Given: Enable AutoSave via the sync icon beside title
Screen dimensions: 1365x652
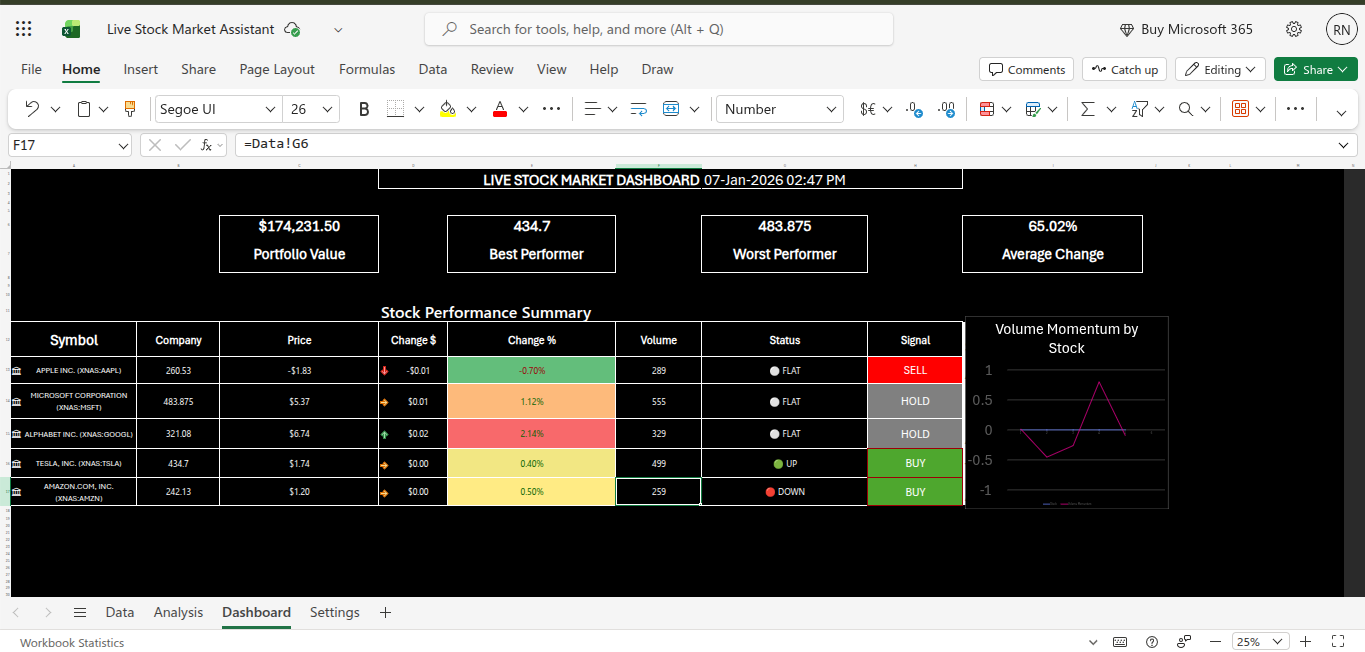Looking at the screenshot, I should (x=292, y=29).
